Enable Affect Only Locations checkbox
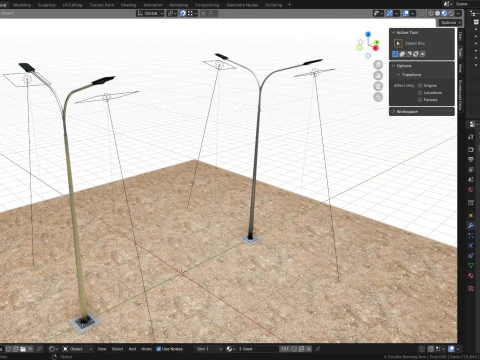480x360 pixels. tap(420, 93)
